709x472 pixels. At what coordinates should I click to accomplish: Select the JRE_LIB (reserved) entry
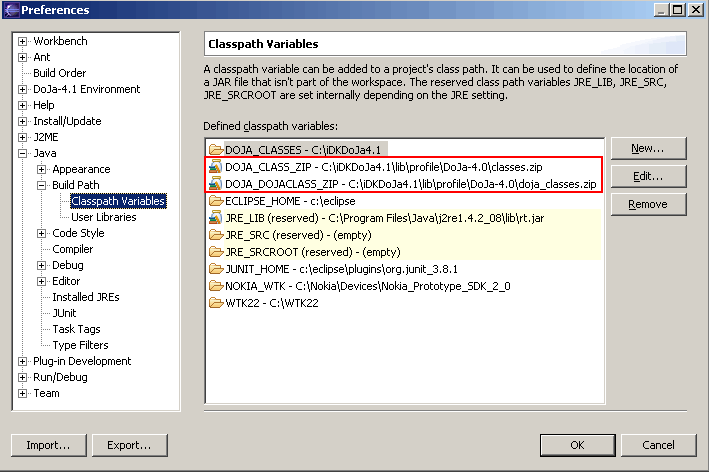pos(384,218)
